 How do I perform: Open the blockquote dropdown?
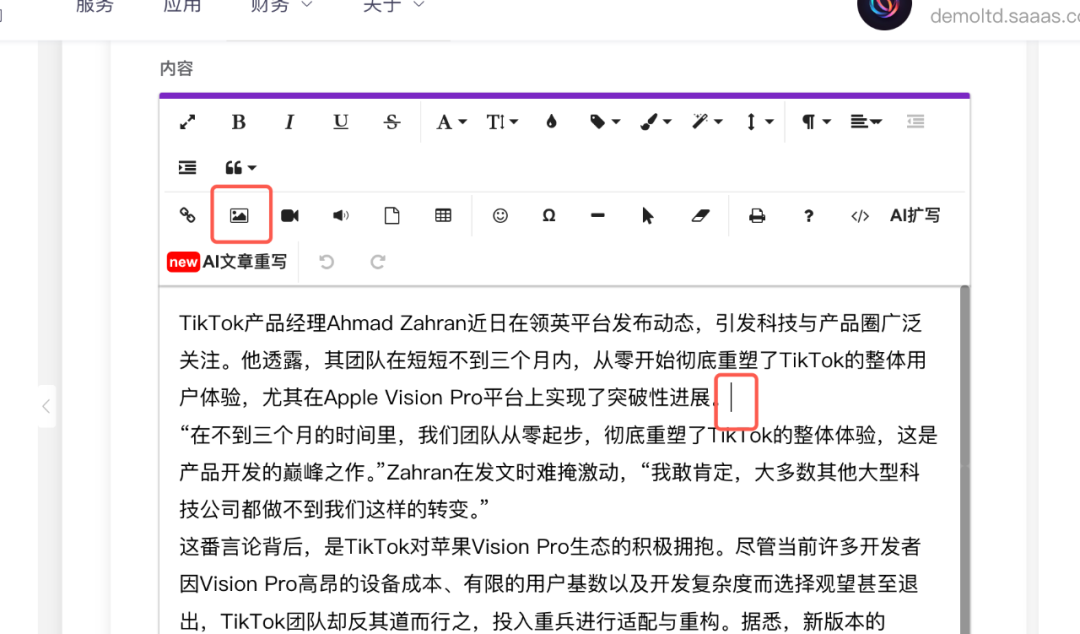(240, 167)
